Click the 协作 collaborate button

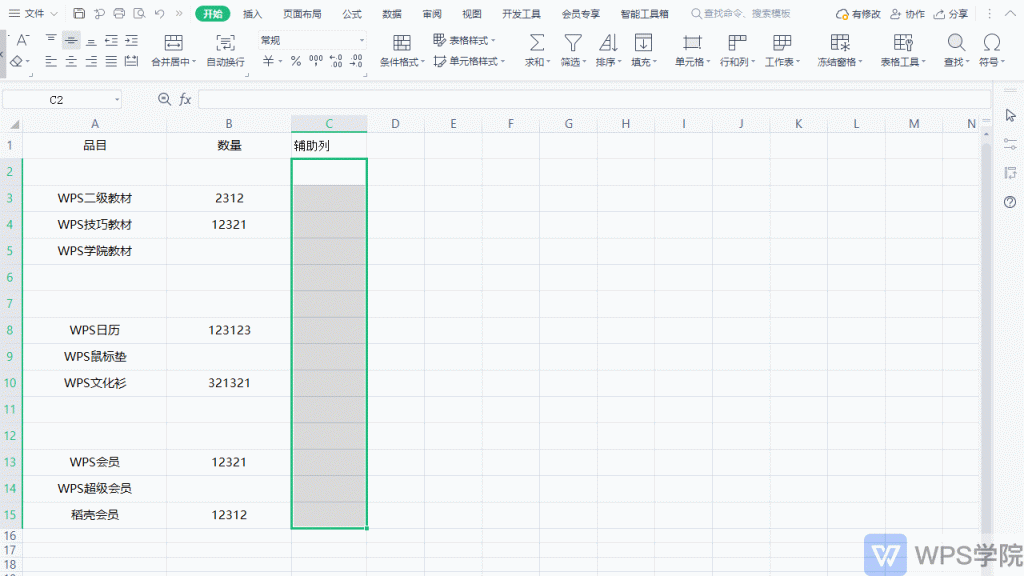point(908,14)
